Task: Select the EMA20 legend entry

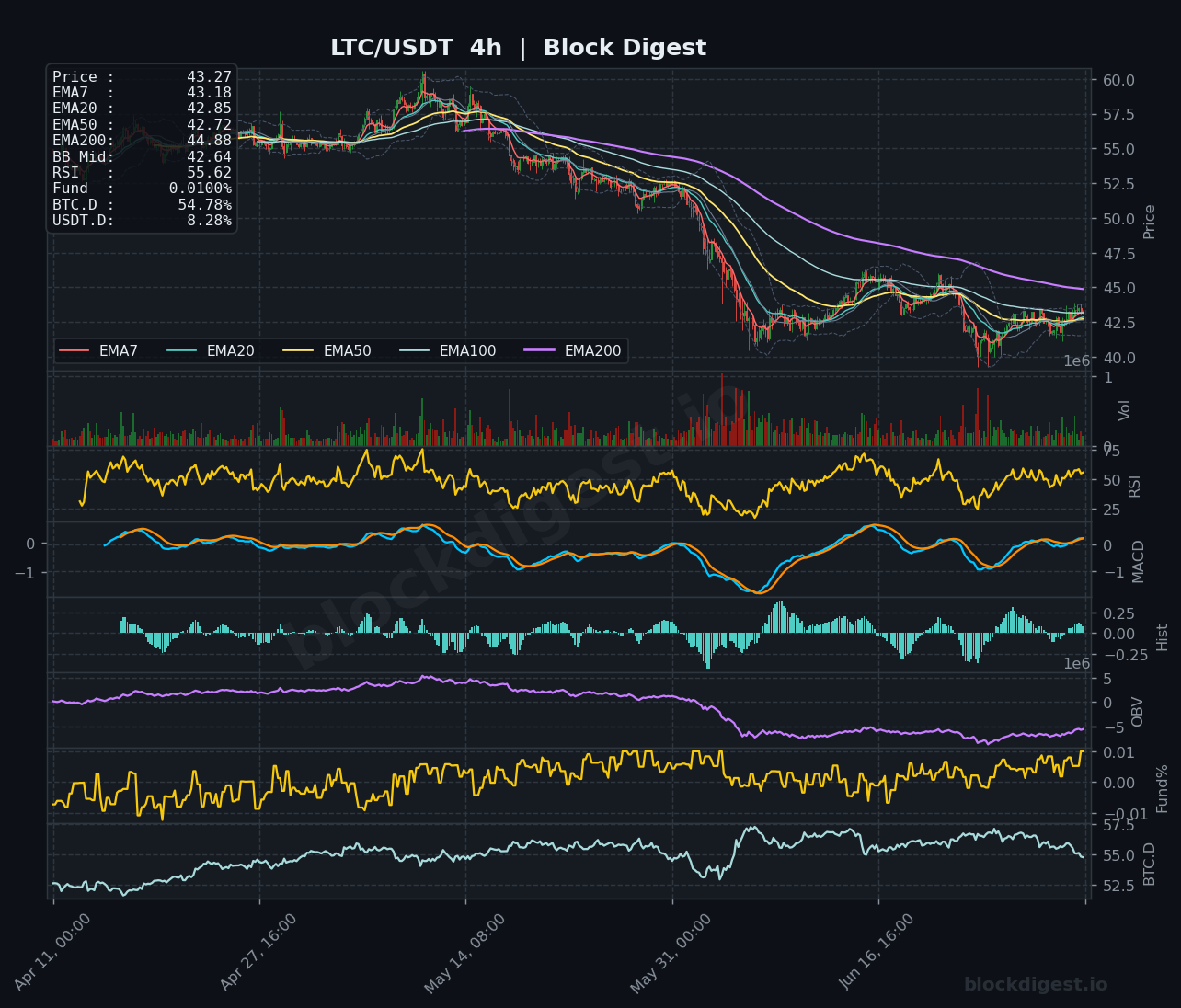Action: [x=211, y=350]
